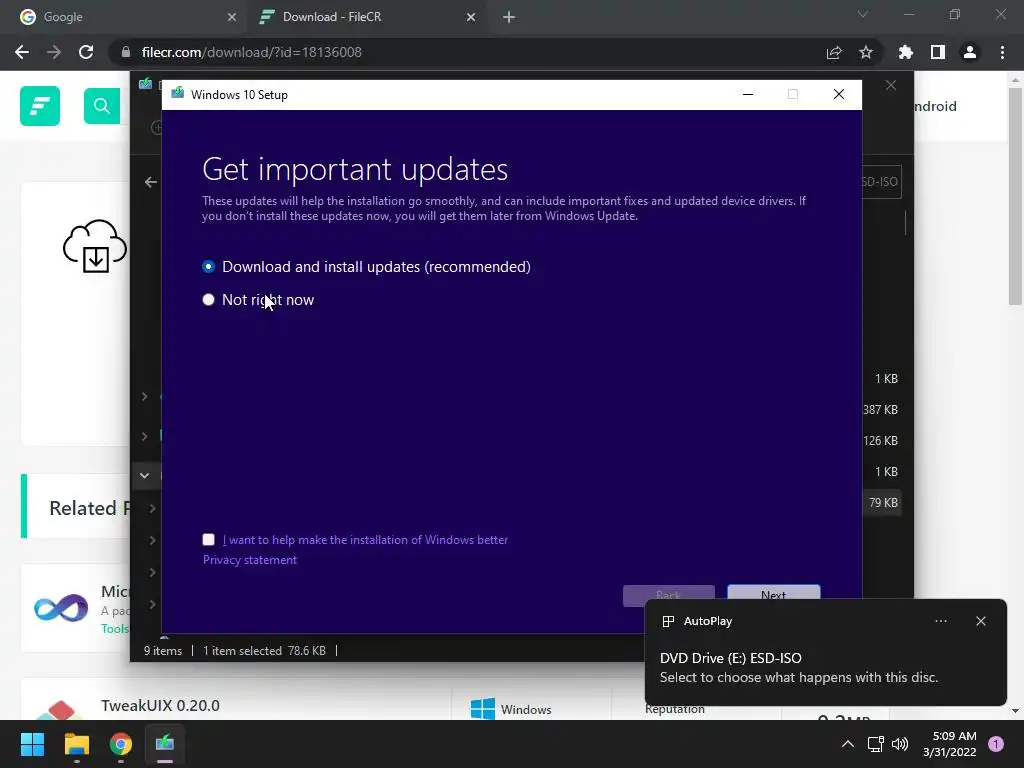Click the FileCR logo

point(40,106)
